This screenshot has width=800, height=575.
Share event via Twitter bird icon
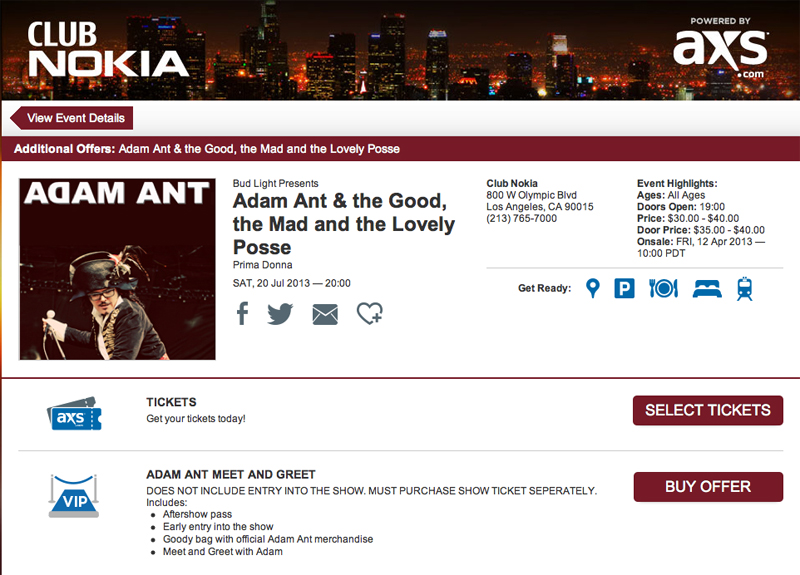(280, 314)
